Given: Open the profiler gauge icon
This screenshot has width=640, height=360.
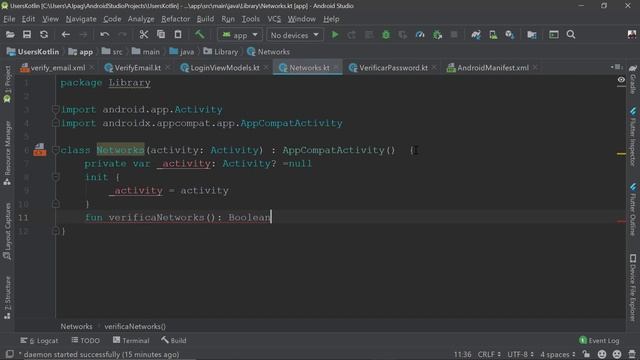Looking at the screenshot, I should pos(420,35).
